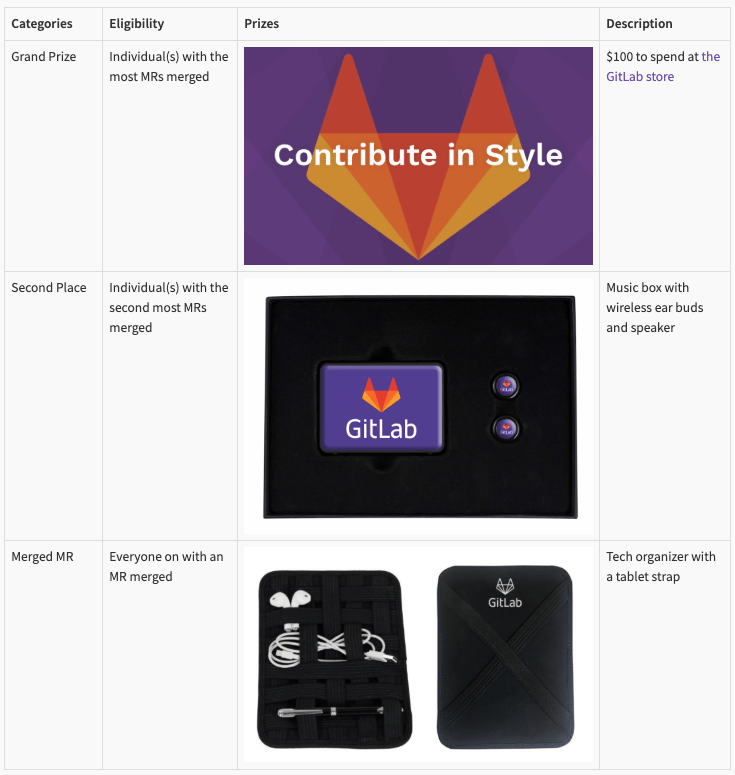Click the Categories column header

click(x=42, y=24)
